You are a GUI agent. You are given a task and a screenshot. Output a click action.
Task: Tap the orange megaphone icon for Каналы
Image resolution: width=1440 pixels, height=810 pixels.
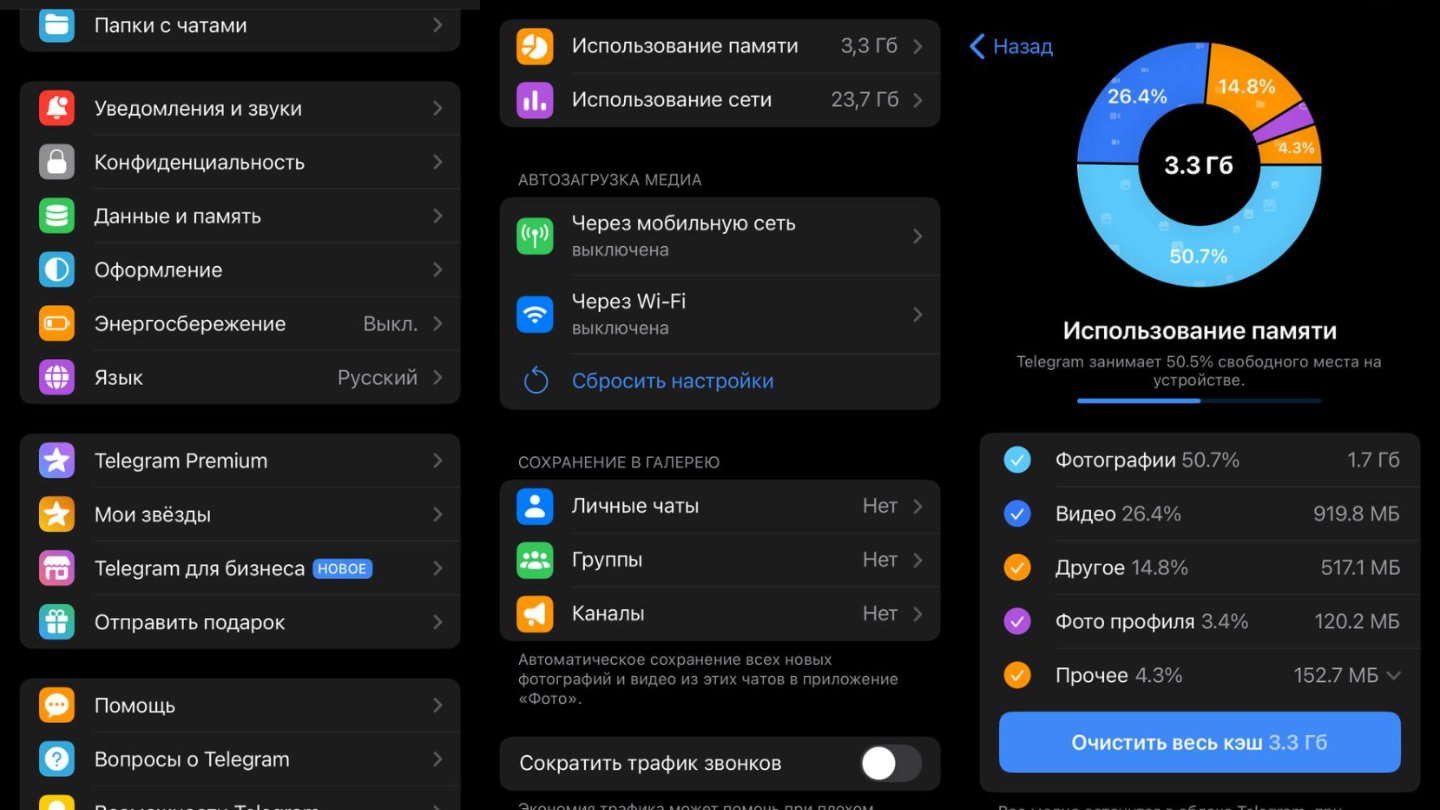[x=535, y=614]
